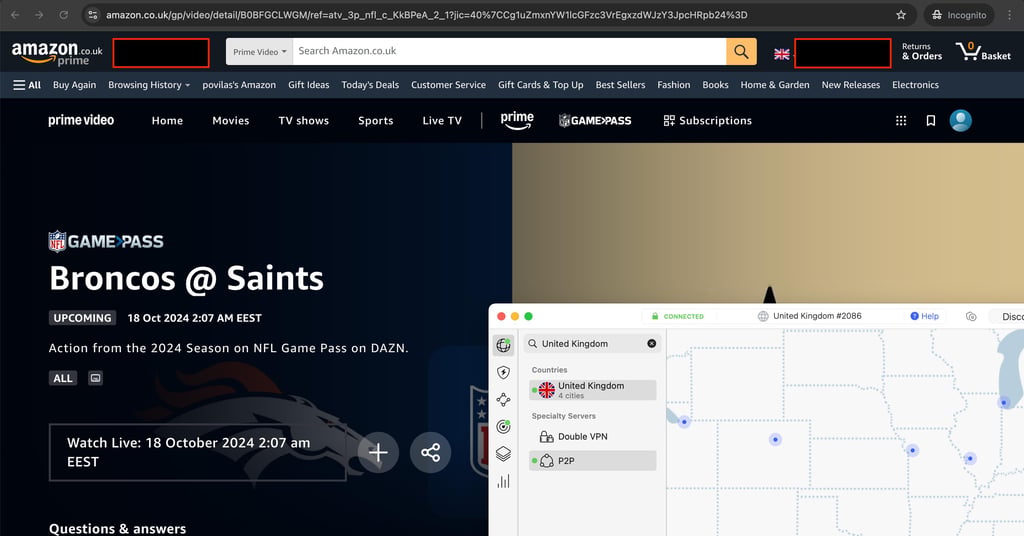Open the Prime Video watchlist bookmark icon
Viewport: 1024px width, 536px height.
(x=931, y=120)
